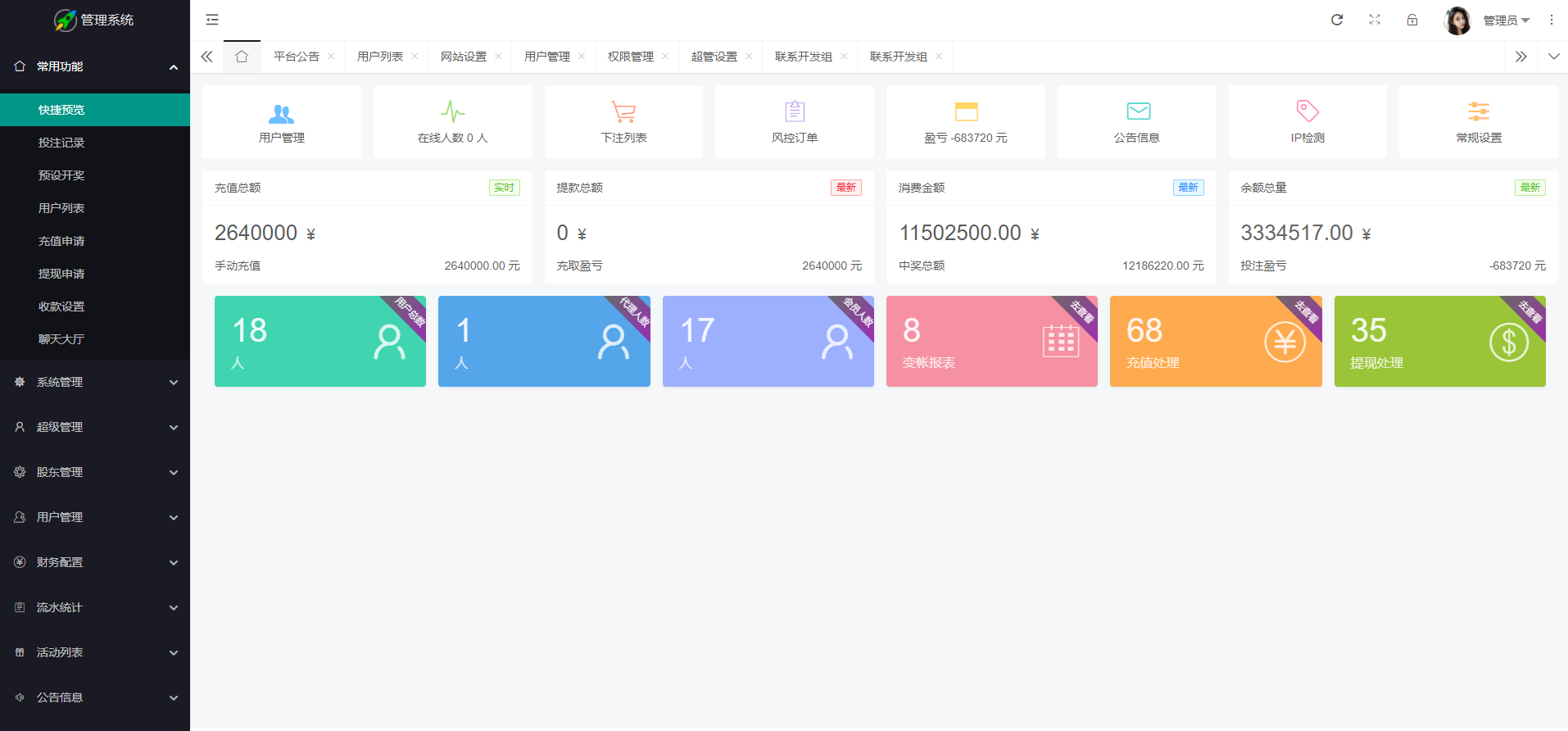Click the lock screen icon
Image resolution: width=1568 pixels, height=731 pixels.
coord(1412,20)
